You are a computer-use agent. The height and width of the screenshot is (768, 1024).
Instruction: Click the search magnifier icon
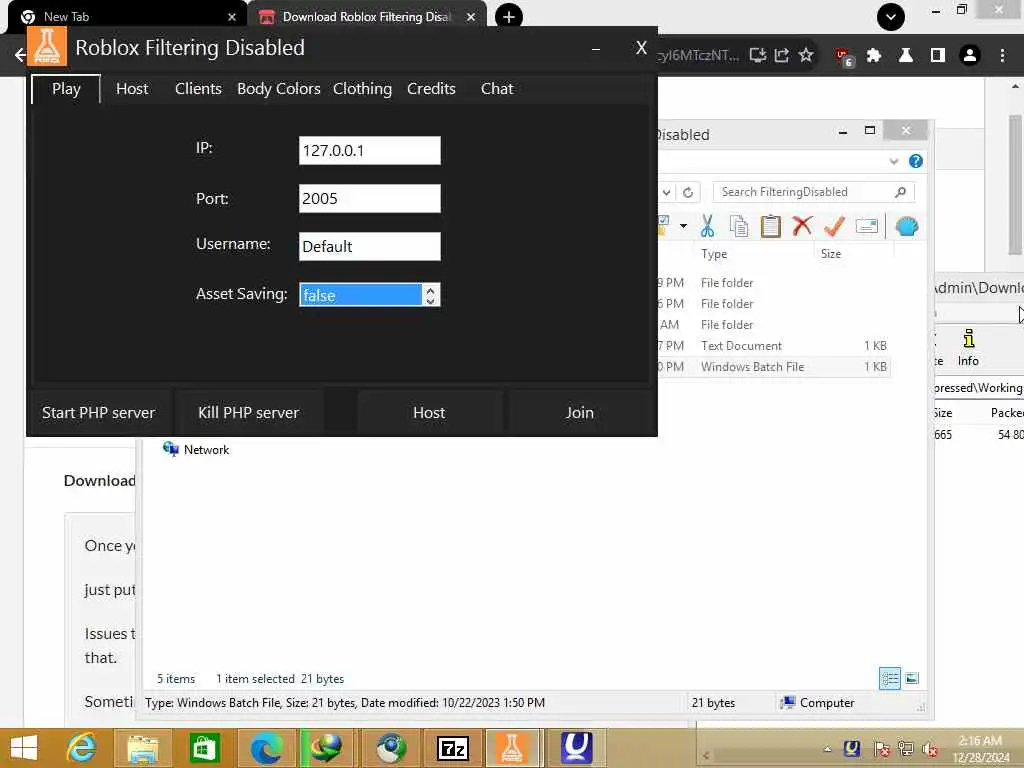click(x=901, y=192)
